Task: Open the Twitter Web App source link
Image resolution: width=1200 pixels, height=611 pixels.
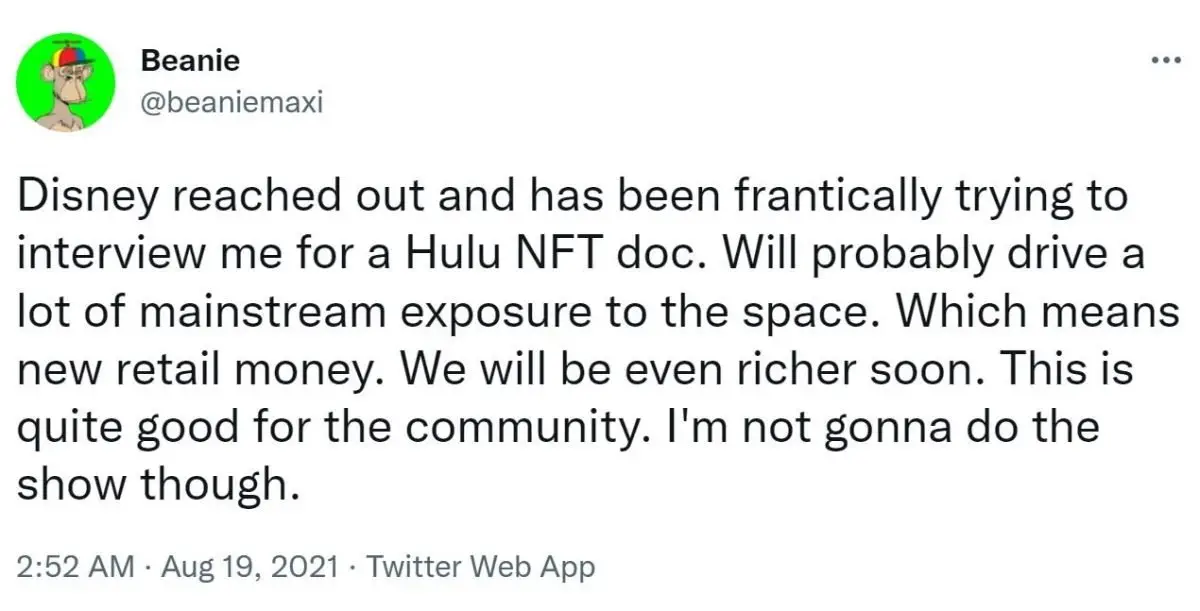Action: coord(480,567)
